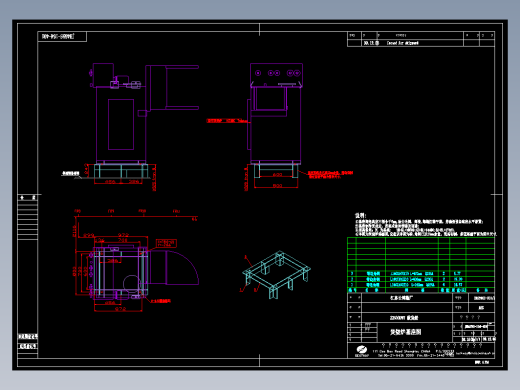The width and height of the screenshot is (520, 390).
Task: Click the boxed drawing number at top-left corner
Action: point(62,36)
